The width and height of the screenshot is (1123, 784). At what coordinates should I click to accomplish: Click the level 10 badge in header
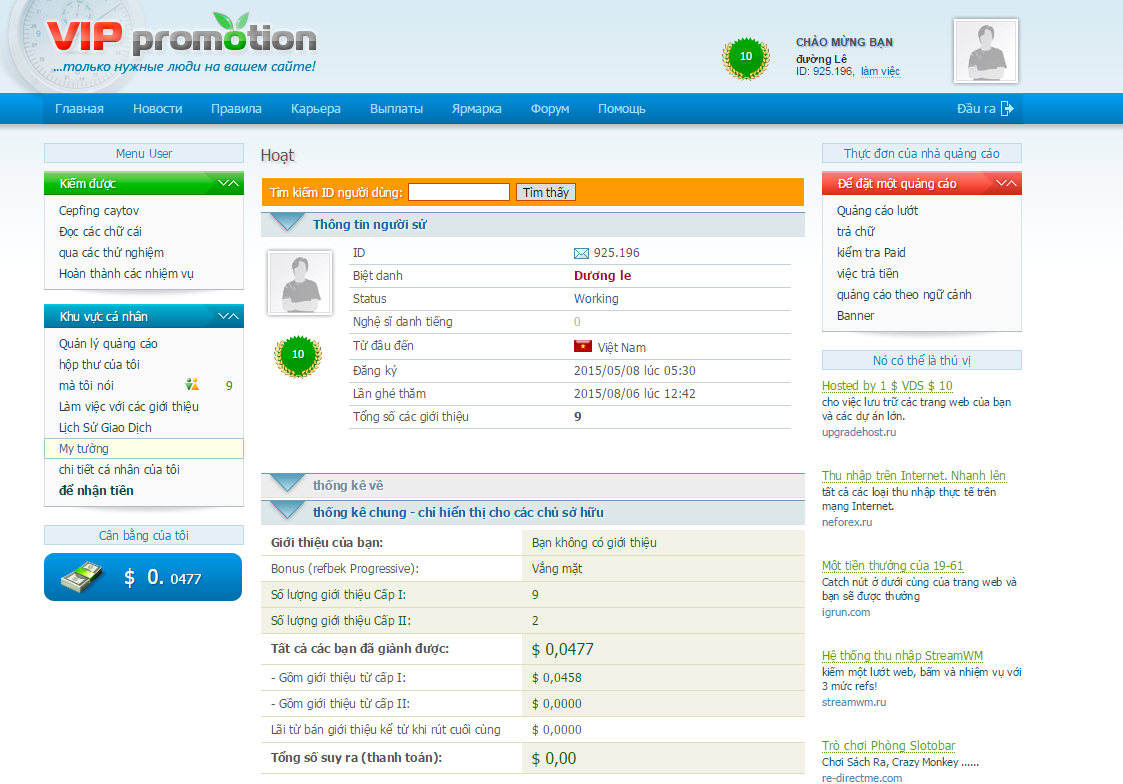(x=746, y=57)
